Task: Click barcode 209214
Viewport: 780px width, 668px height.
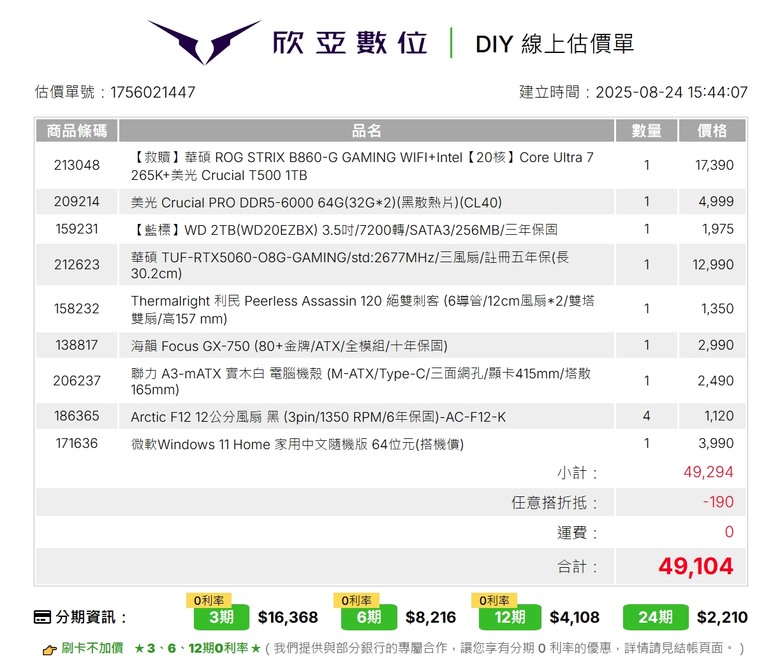Action: (x=77, y=201)
